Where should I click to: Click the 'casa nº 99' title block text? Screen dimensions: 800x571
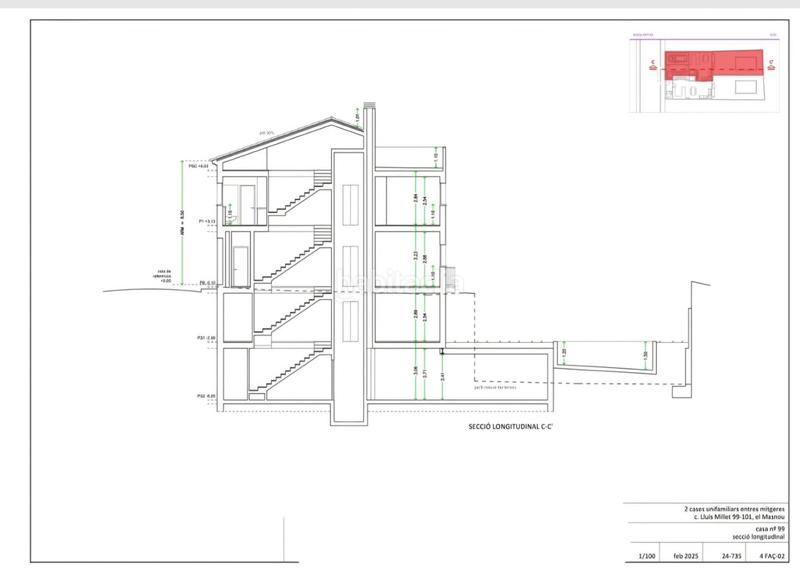[773, 530]
